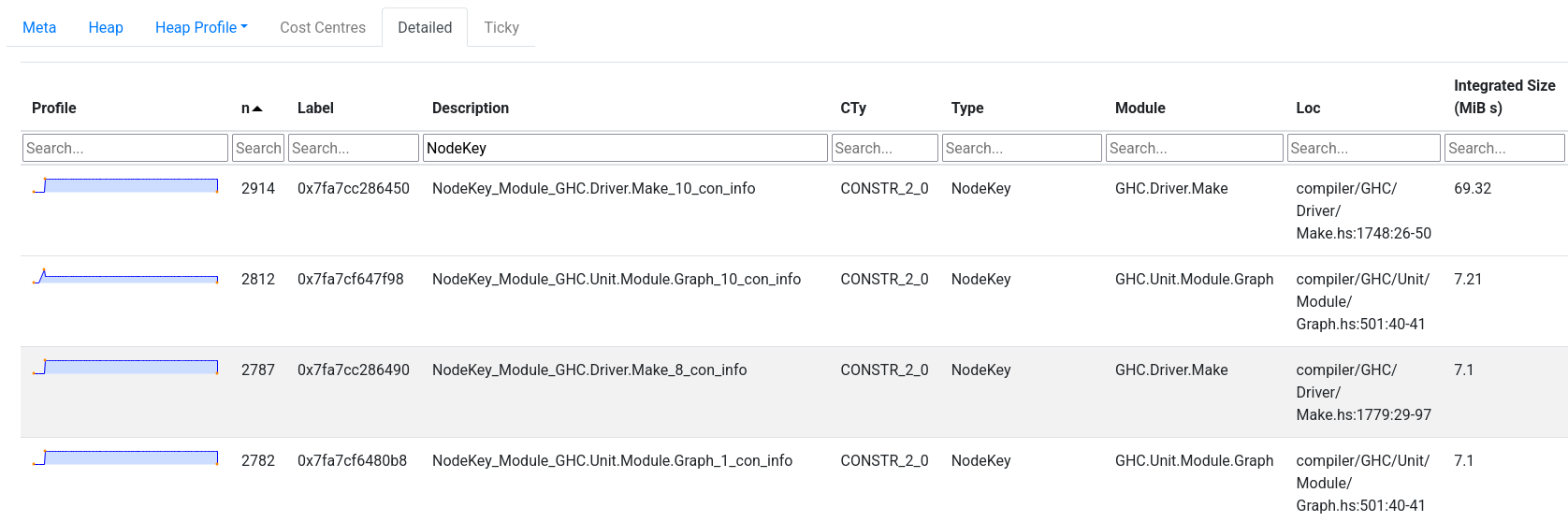
Task: Focus the Description search field containing NodeKey
Action: pos(625,148)
